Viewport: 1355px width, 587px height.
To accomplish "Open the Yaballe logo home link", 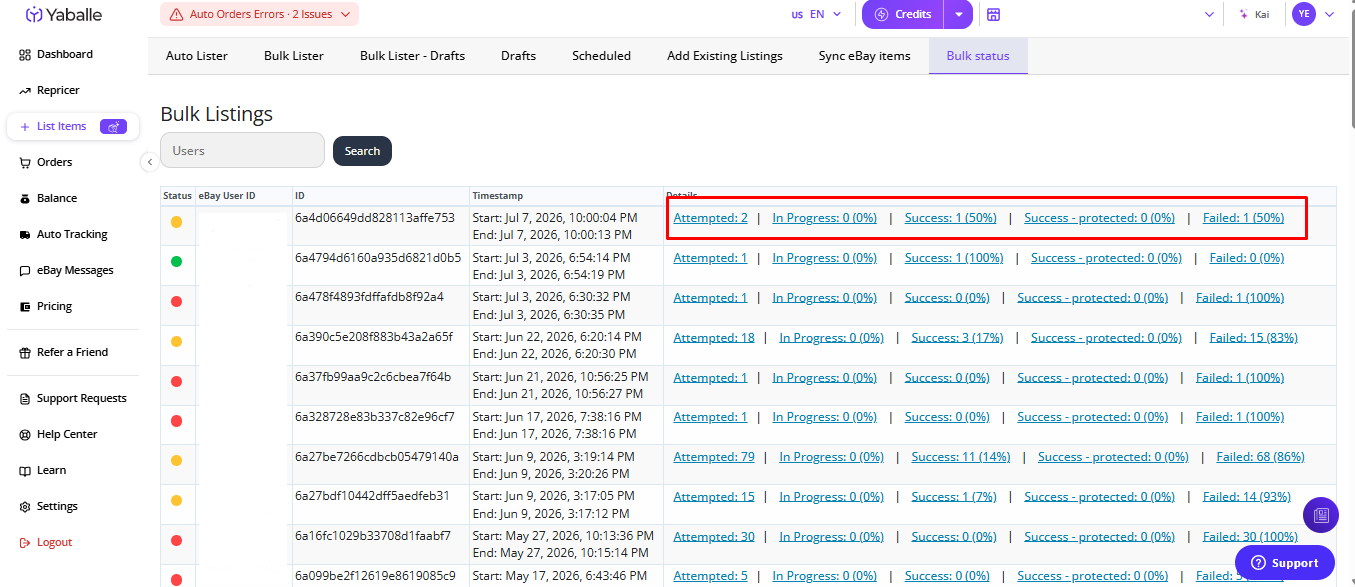I will (x=64, y=15).
